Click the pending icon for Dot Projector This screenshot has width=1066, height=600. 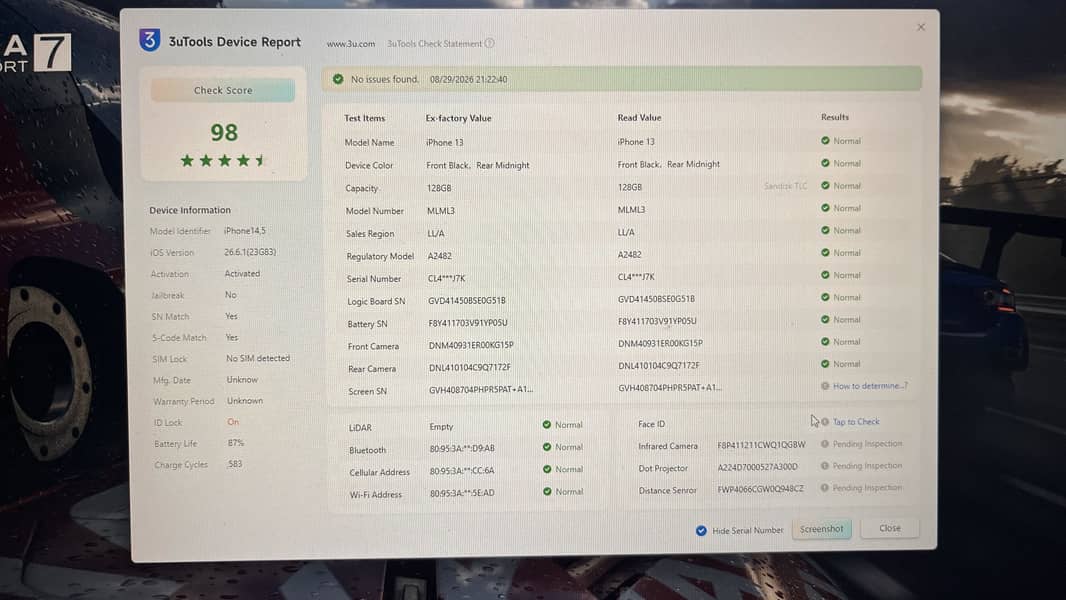coord(825,466)
